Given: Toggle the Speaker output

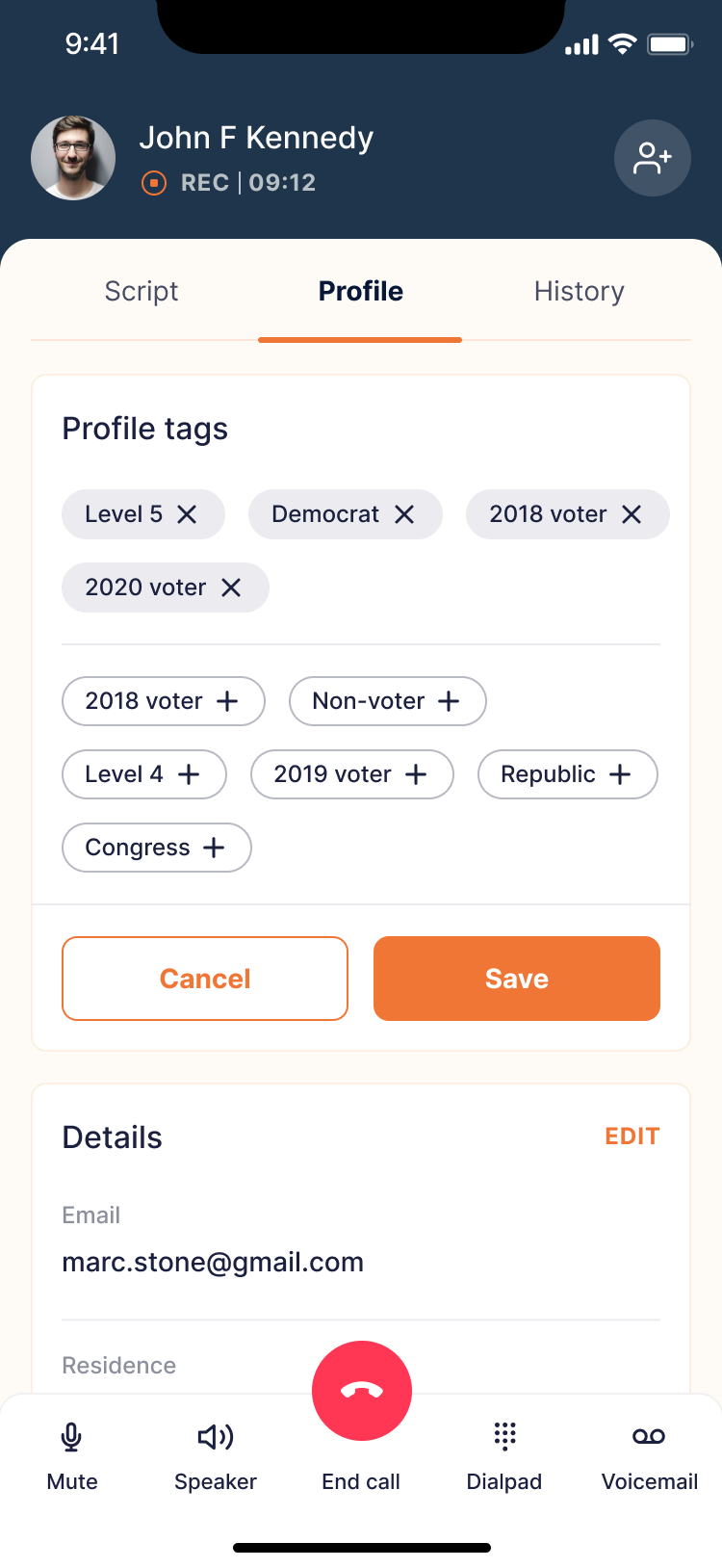Looking at the screenshot, I should click(216, 1452).
